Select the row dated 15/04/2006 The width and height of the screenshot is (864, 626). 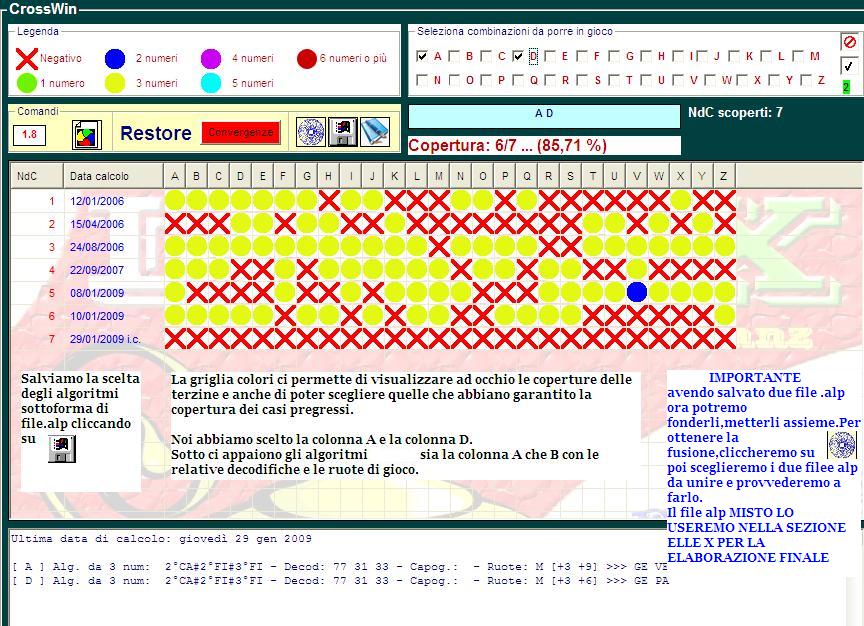pyautogui.click(x=373, y=224)
